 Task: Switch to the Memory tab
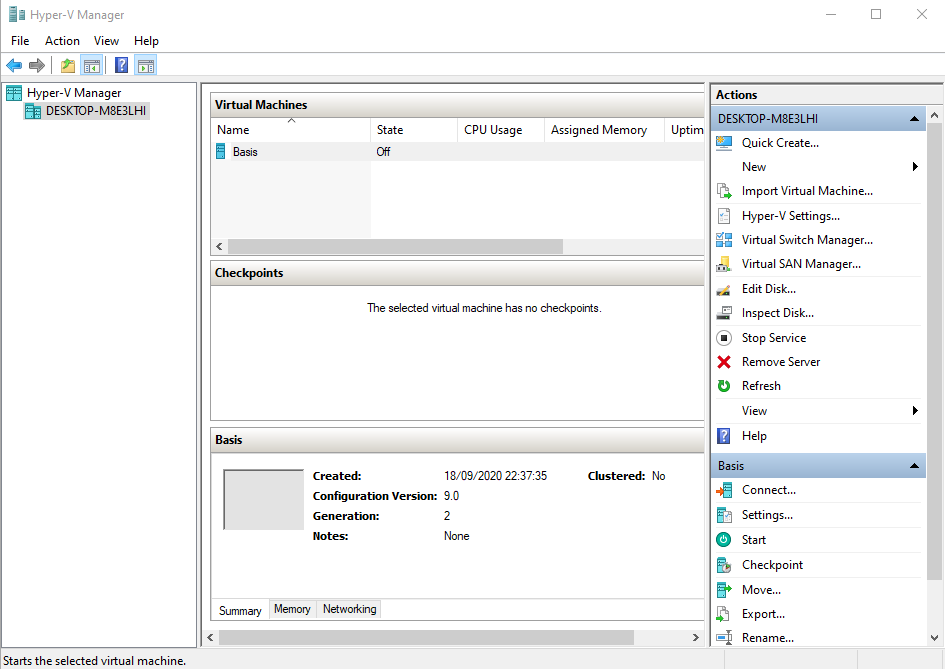(292, 609)
